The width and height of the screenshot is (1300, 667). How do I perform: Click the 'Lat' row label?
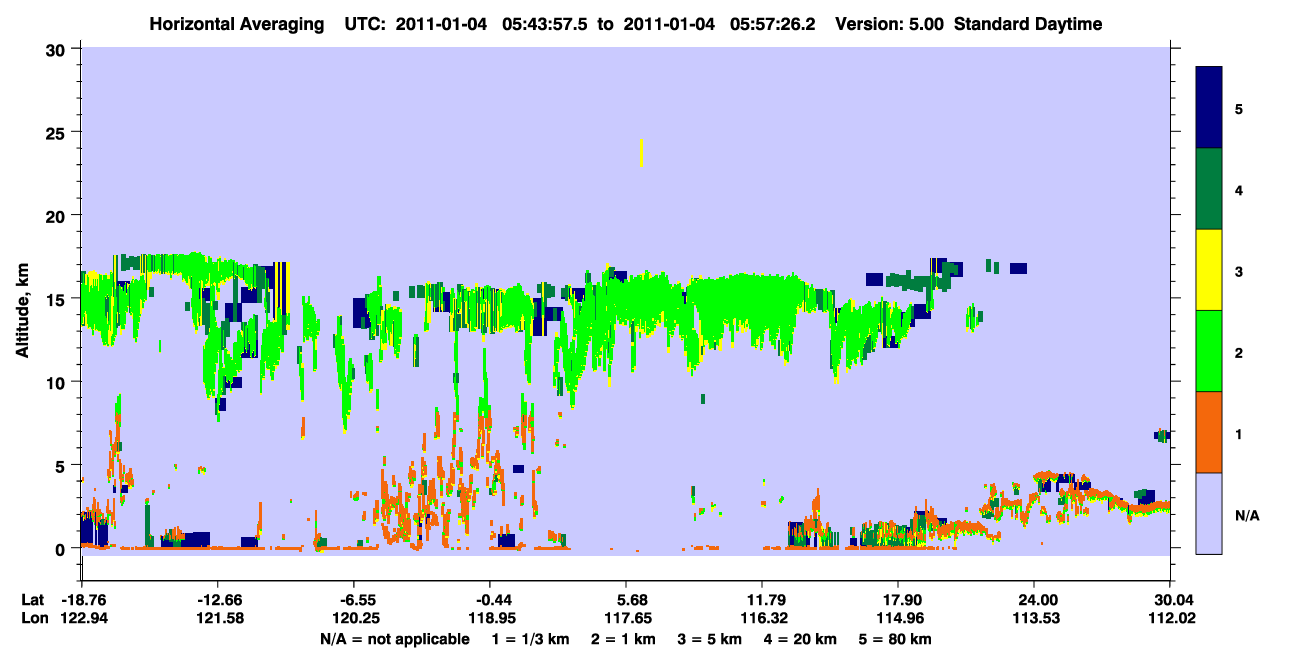33,600
